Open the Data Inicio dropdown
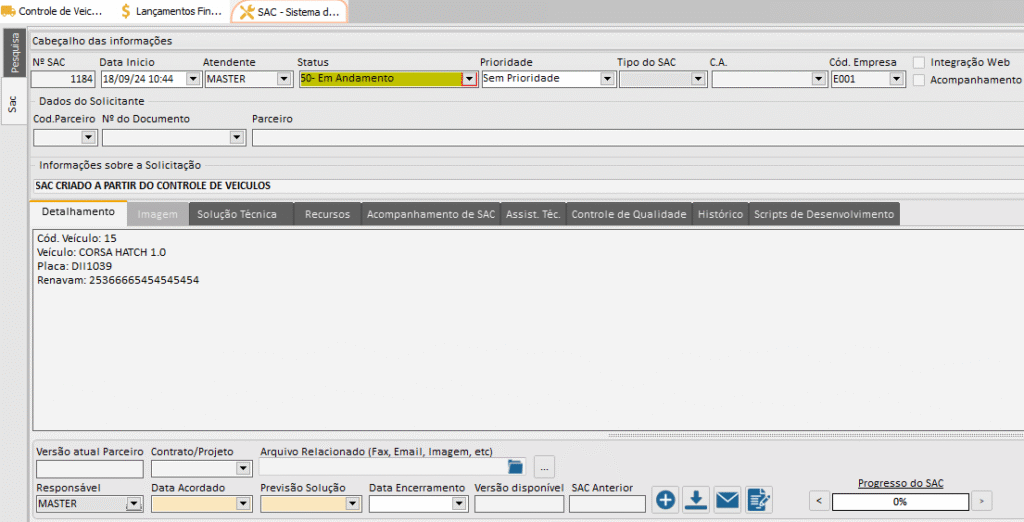Viewport: 1024px width, 522px height. point(193,79)
